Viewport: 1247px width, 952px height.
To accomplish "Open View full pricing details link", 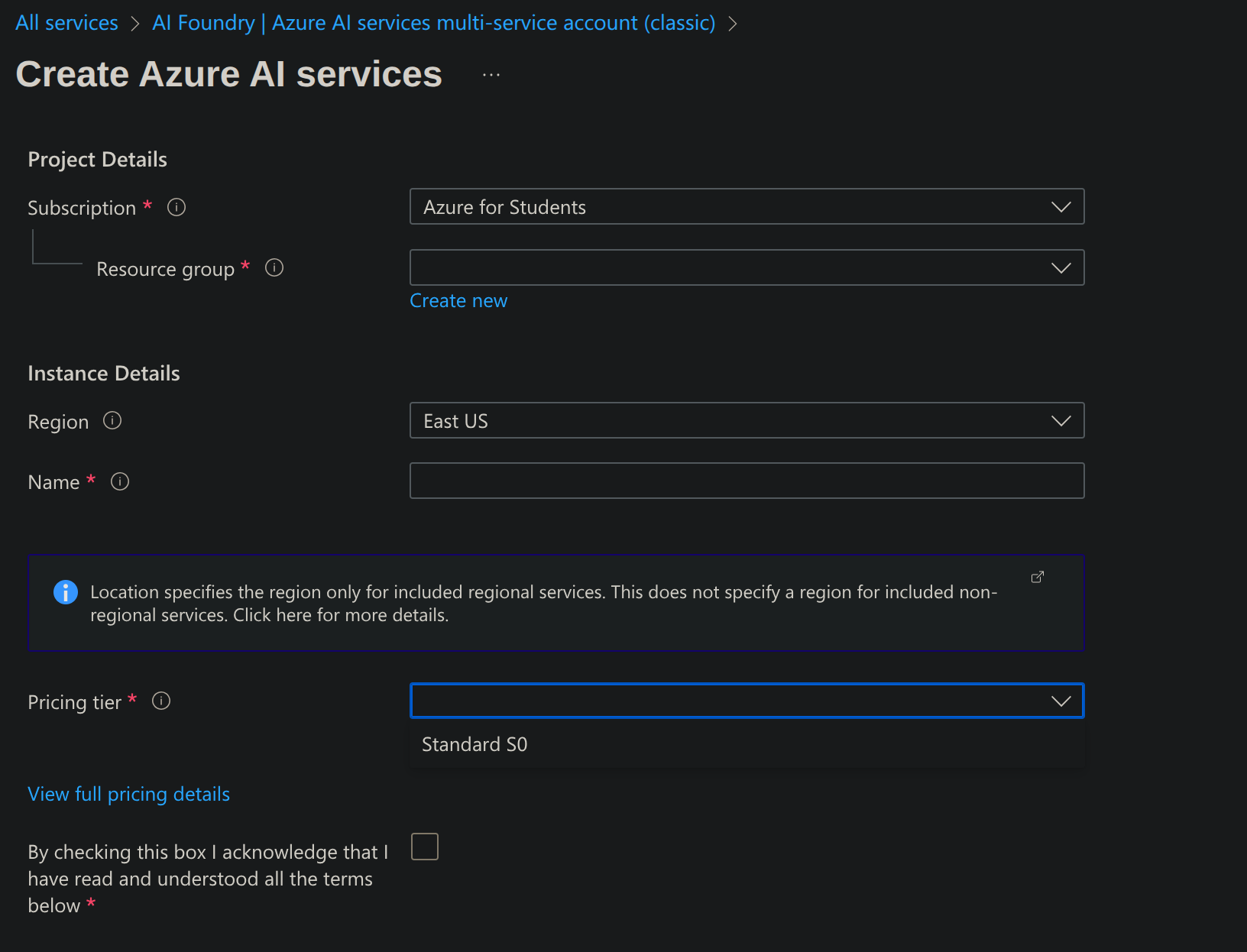I will 128,794.
